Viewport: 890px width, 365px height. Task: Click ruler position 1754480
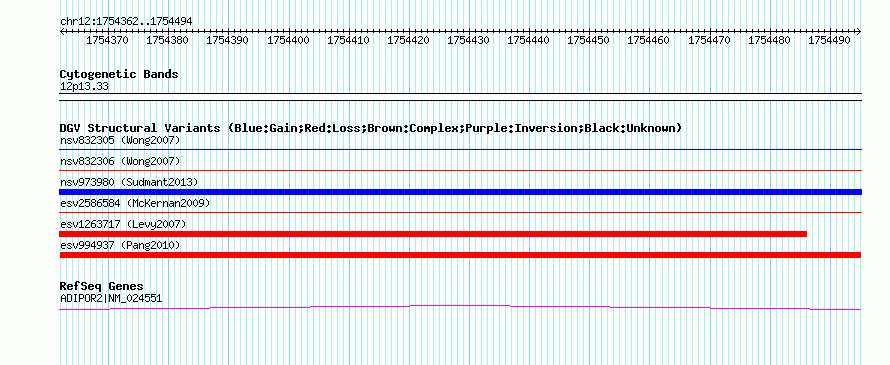(770, 41)
